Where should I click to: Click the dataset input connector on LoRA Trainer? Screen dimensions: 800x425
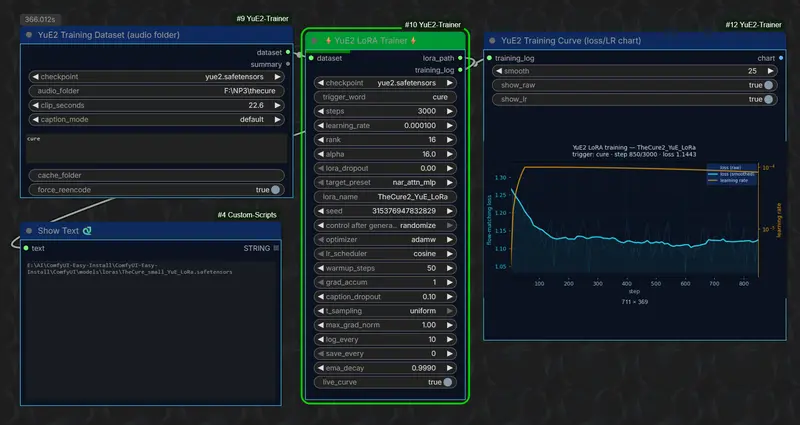point(311,58)
